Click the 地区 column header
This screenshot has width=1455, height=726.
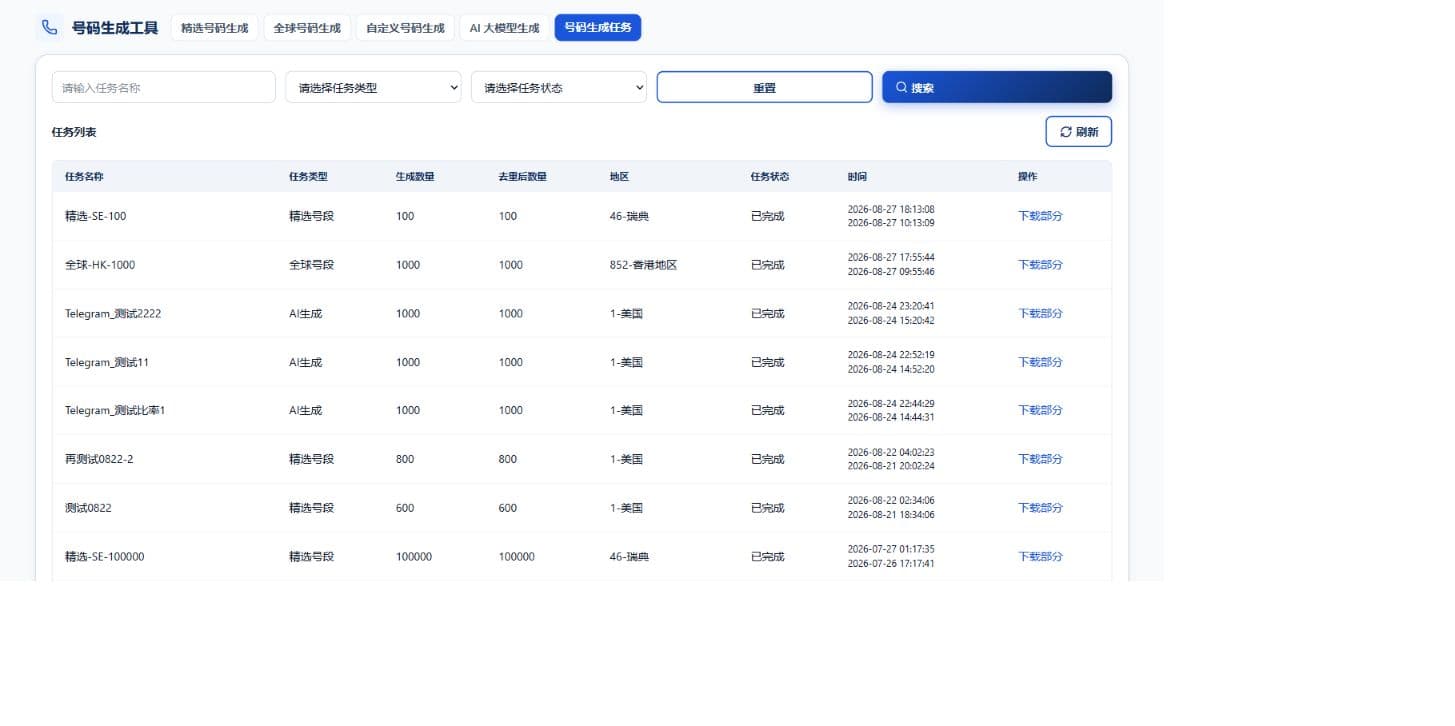click(620, 176)
